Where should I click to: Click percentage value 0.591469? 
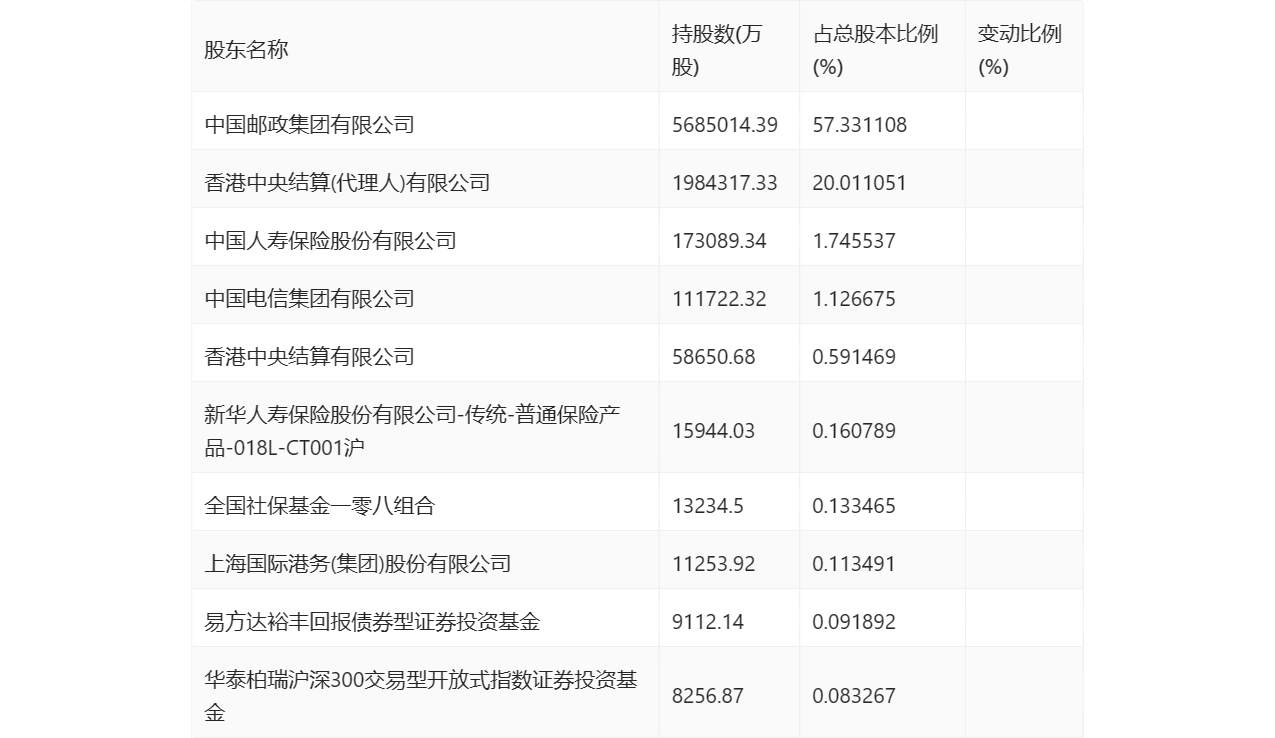point(854,357)
